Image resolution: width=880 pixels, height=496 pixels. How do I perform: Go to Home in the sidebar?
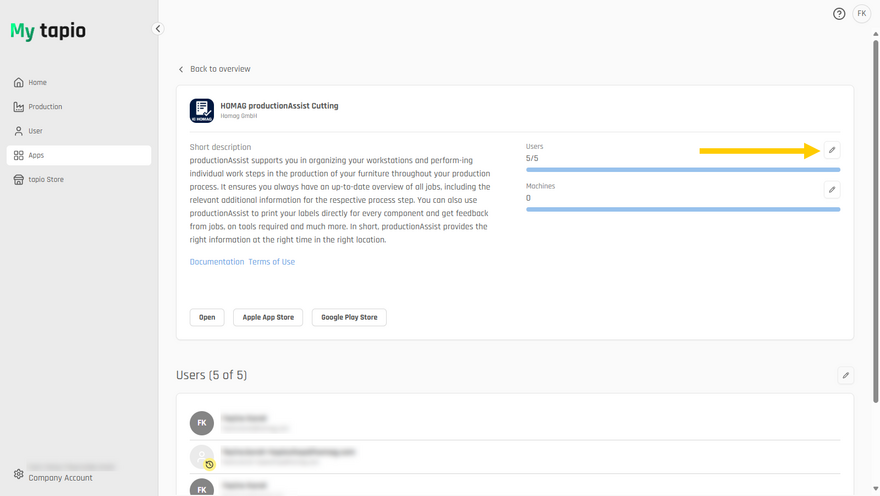(79, 82)
